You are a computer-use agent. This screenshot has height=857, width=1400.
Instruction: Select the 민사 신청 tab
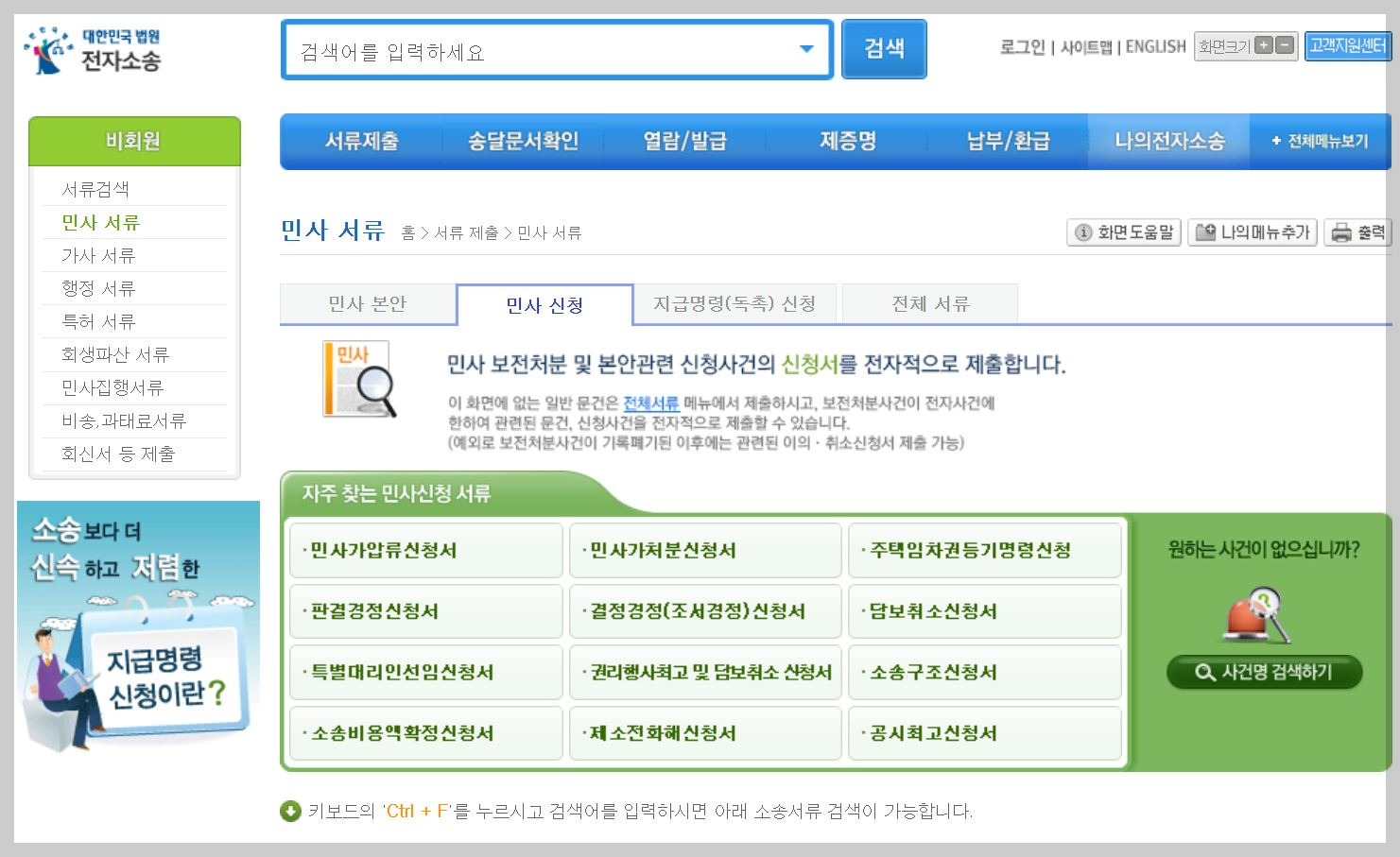tap(544, 304)
